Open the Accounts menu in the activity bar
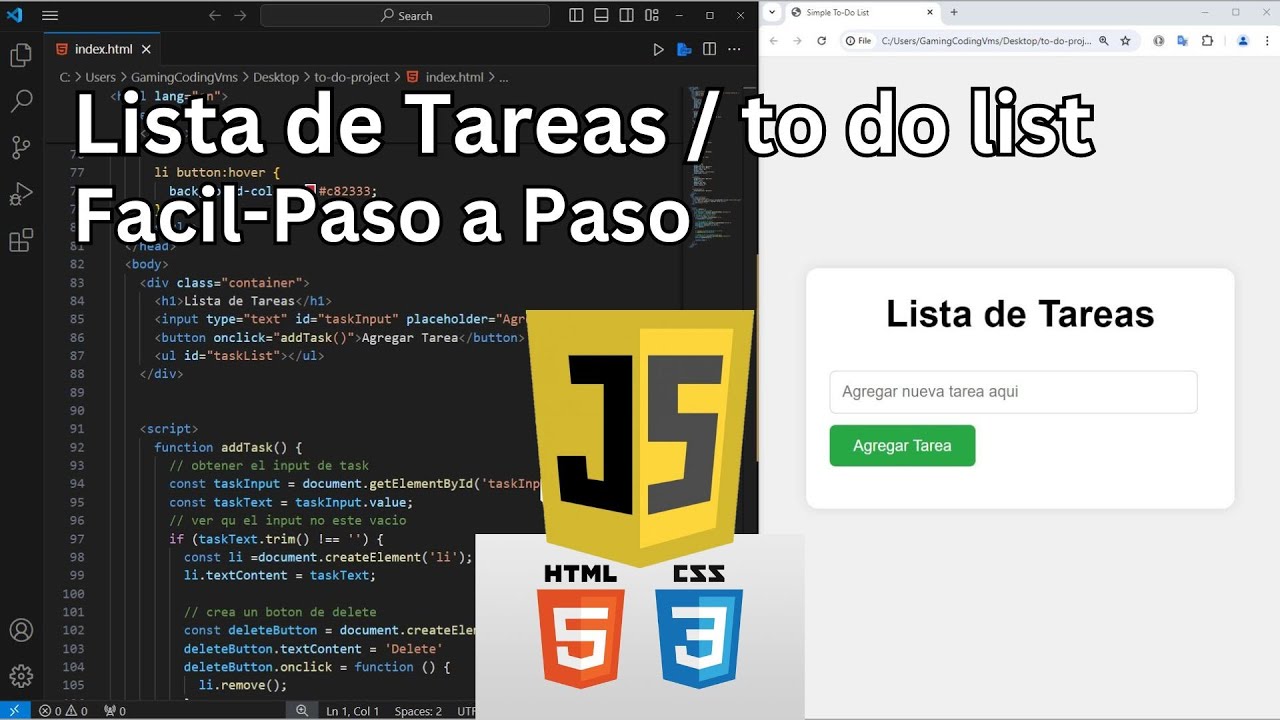Image resolution: width=1280 pixels, height=720 pixels. click(x=21, y=630)
